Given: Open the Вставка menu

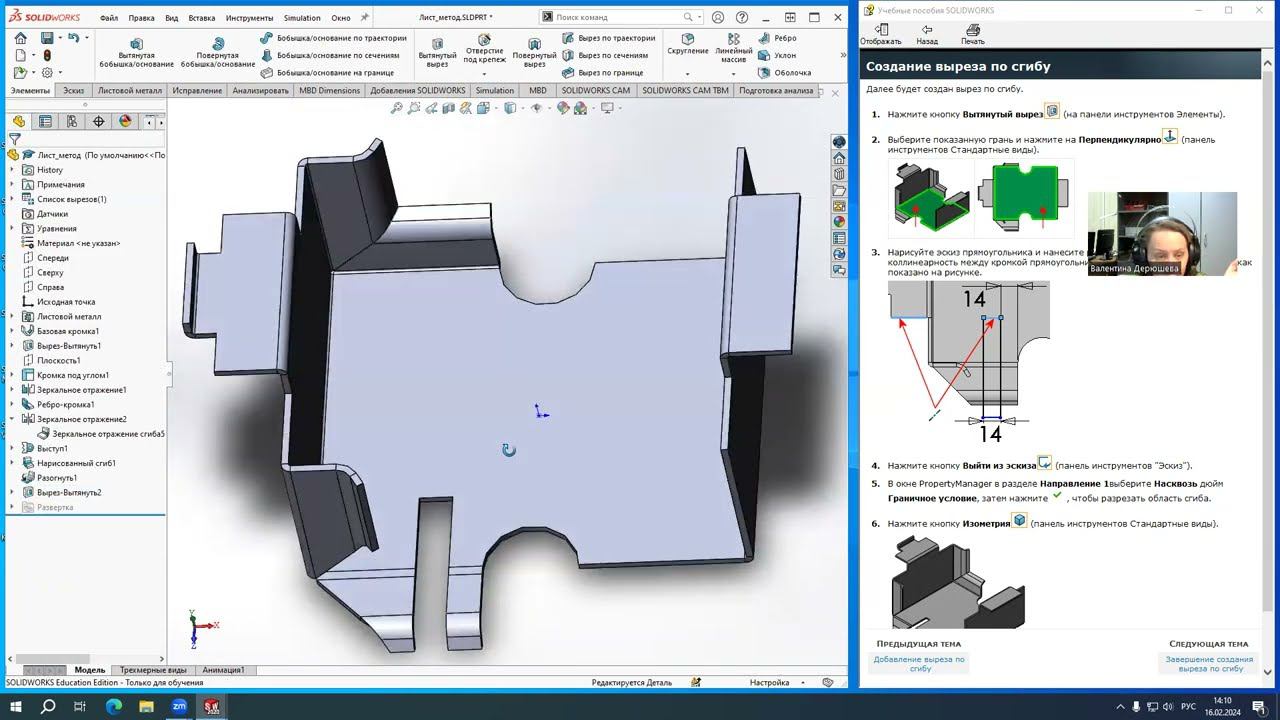Looking at the screenshot, I should point(201,18).
